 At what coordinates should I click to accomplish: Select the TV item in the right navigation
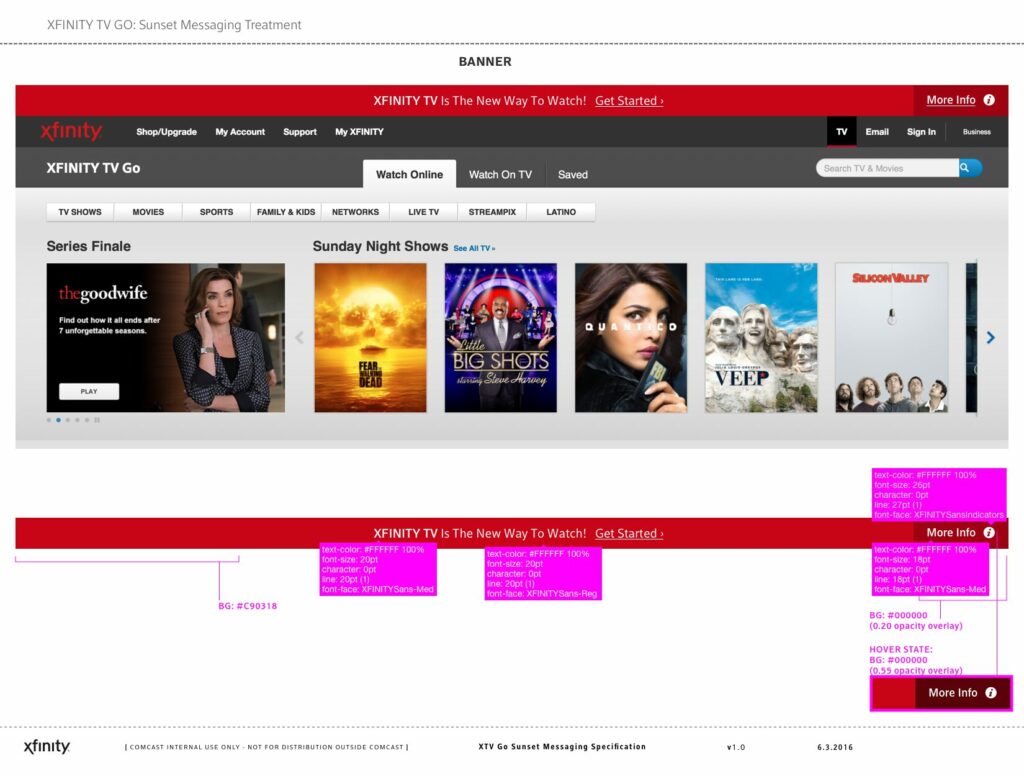pos(842,131)
